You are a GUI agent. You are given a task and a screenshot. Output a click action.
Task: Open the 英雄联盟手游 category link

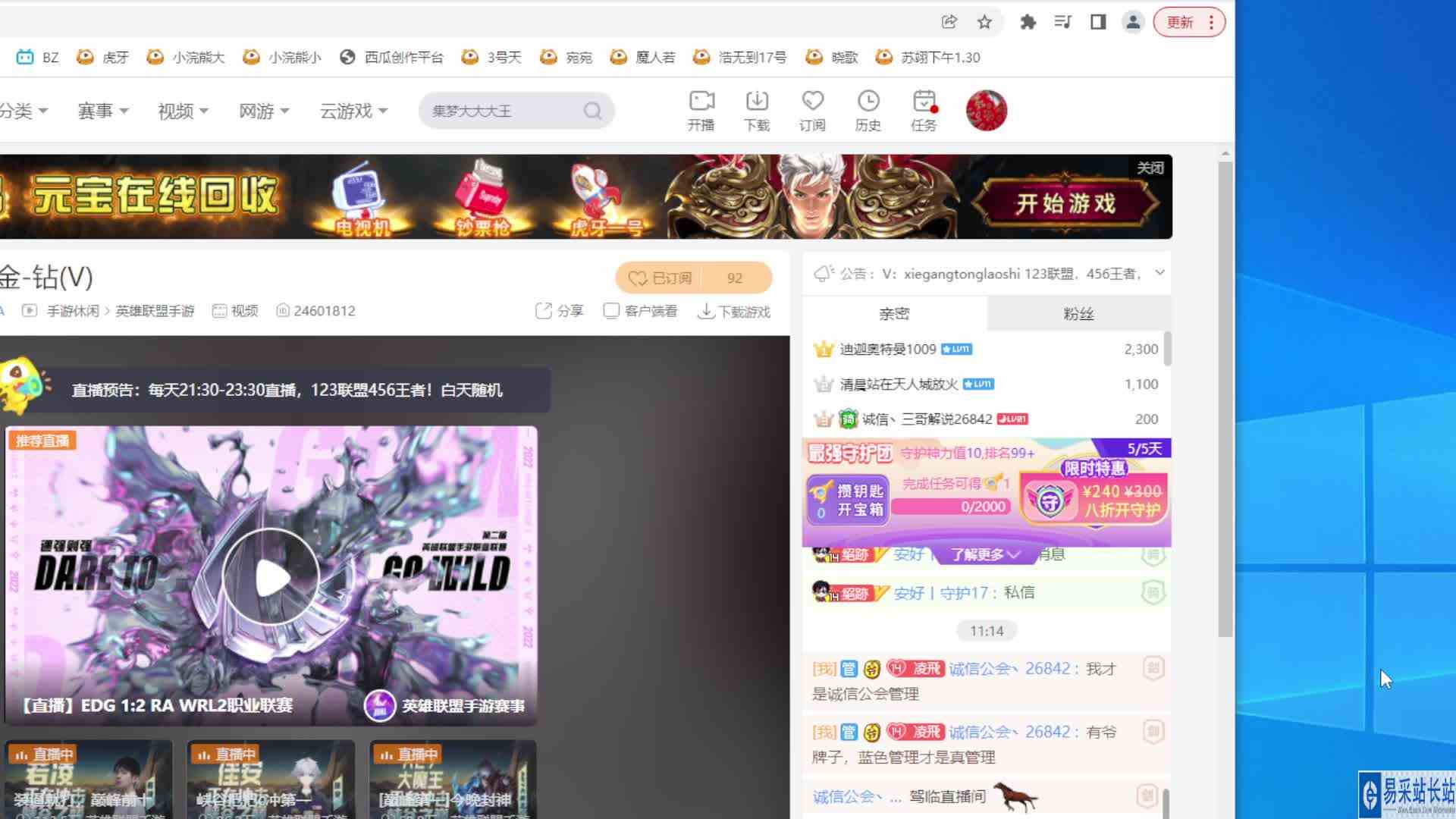pos(155,311)
